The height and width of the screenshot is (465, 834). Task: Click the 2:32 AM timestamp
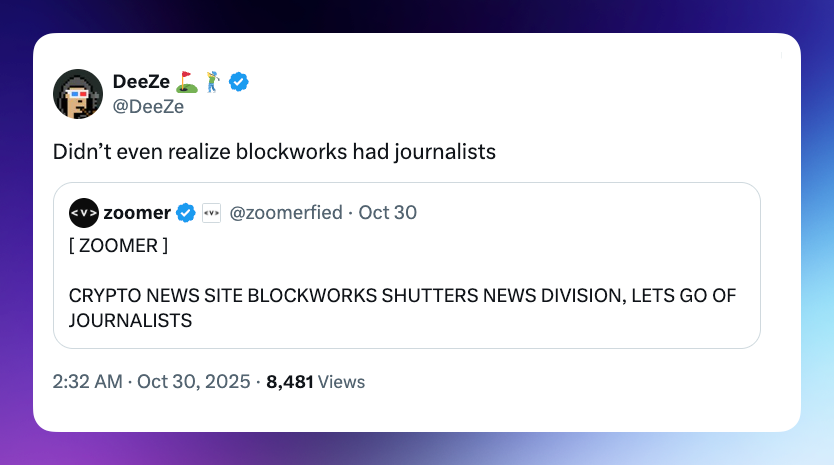pos(89,381)
